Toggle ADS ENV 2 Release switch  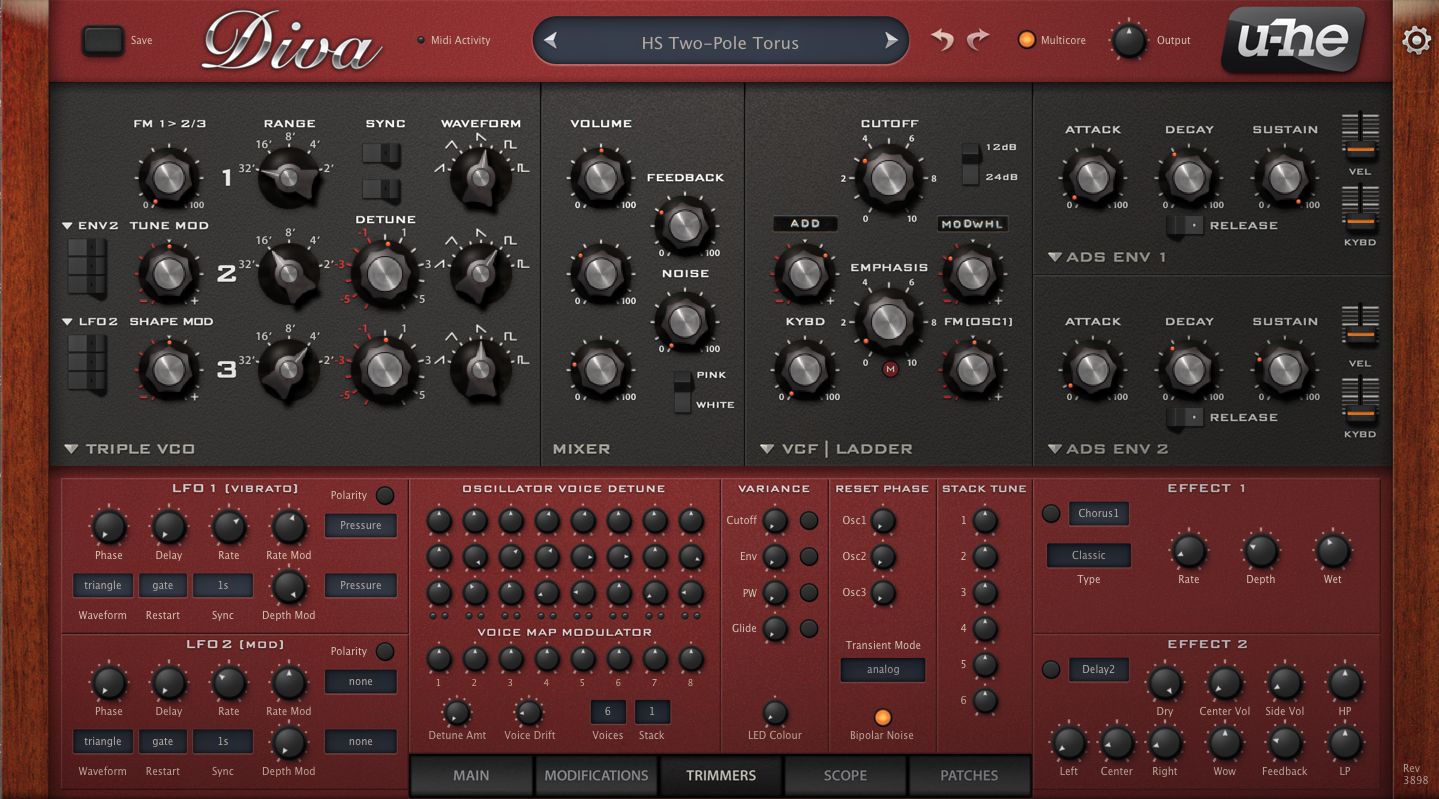1184,417
